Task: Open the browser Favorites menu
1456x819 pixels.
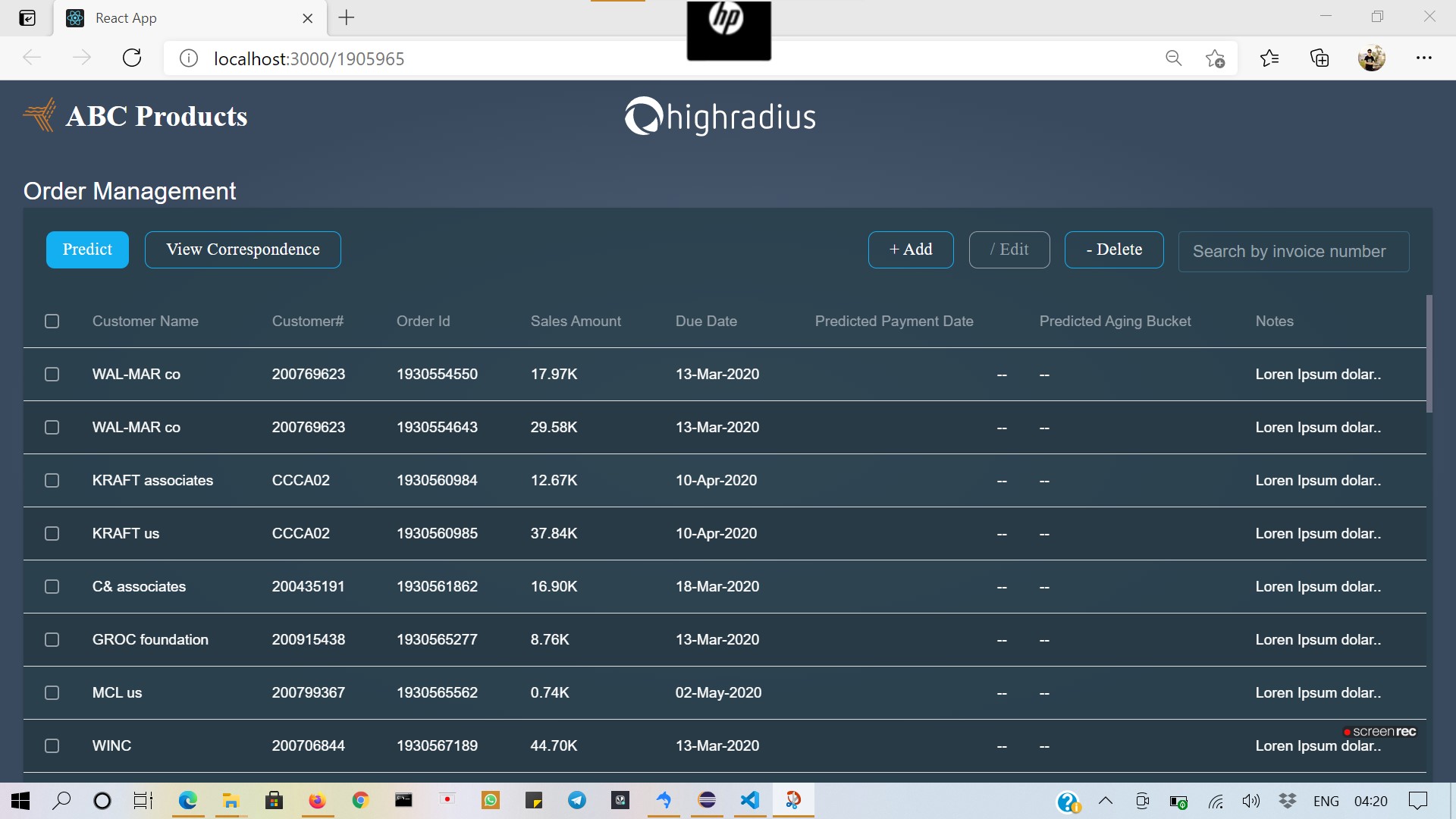Action: pos(1269,58)
